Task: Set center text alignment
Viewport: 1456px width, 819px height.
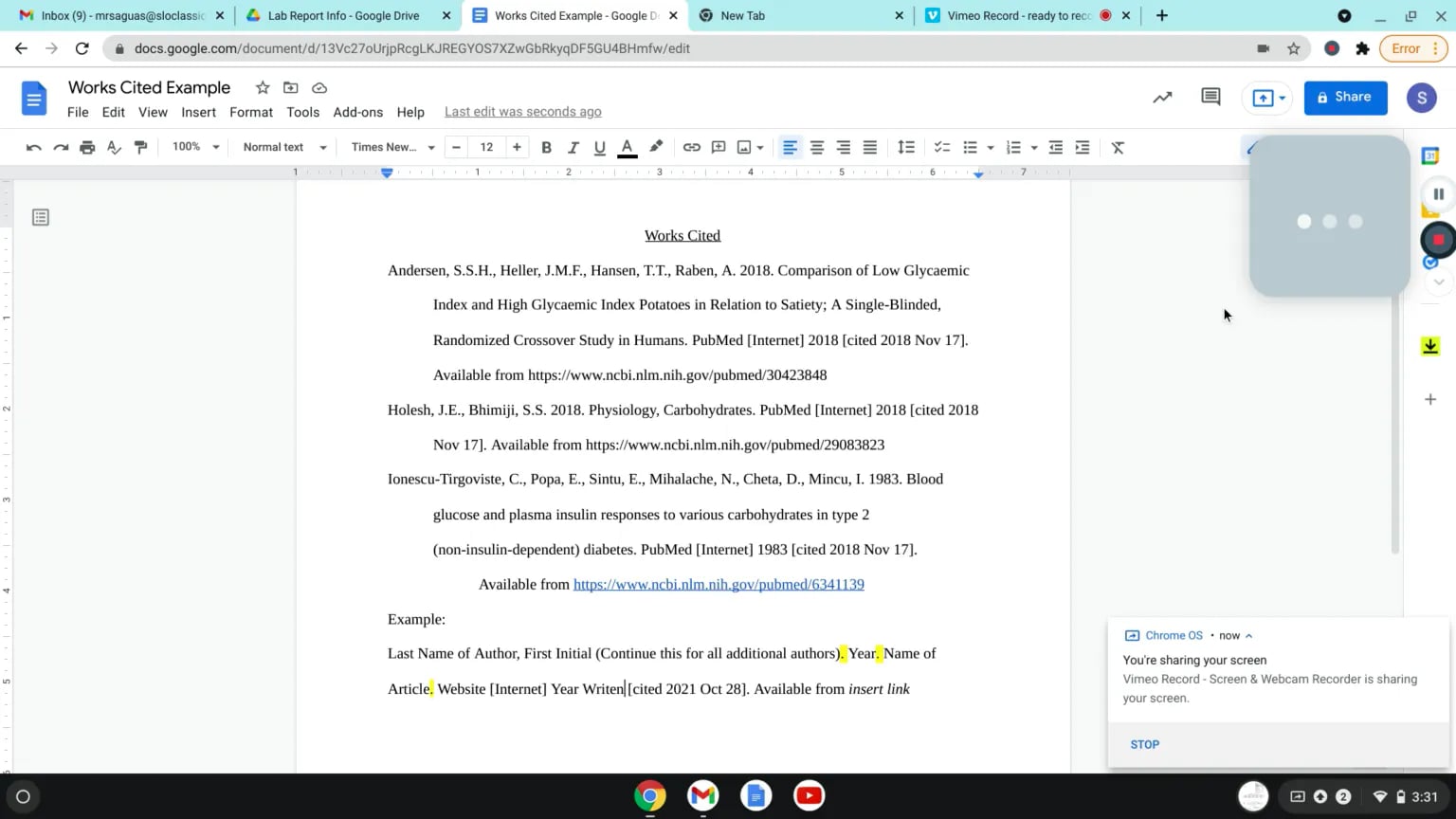Action: (x=816, y=147)
